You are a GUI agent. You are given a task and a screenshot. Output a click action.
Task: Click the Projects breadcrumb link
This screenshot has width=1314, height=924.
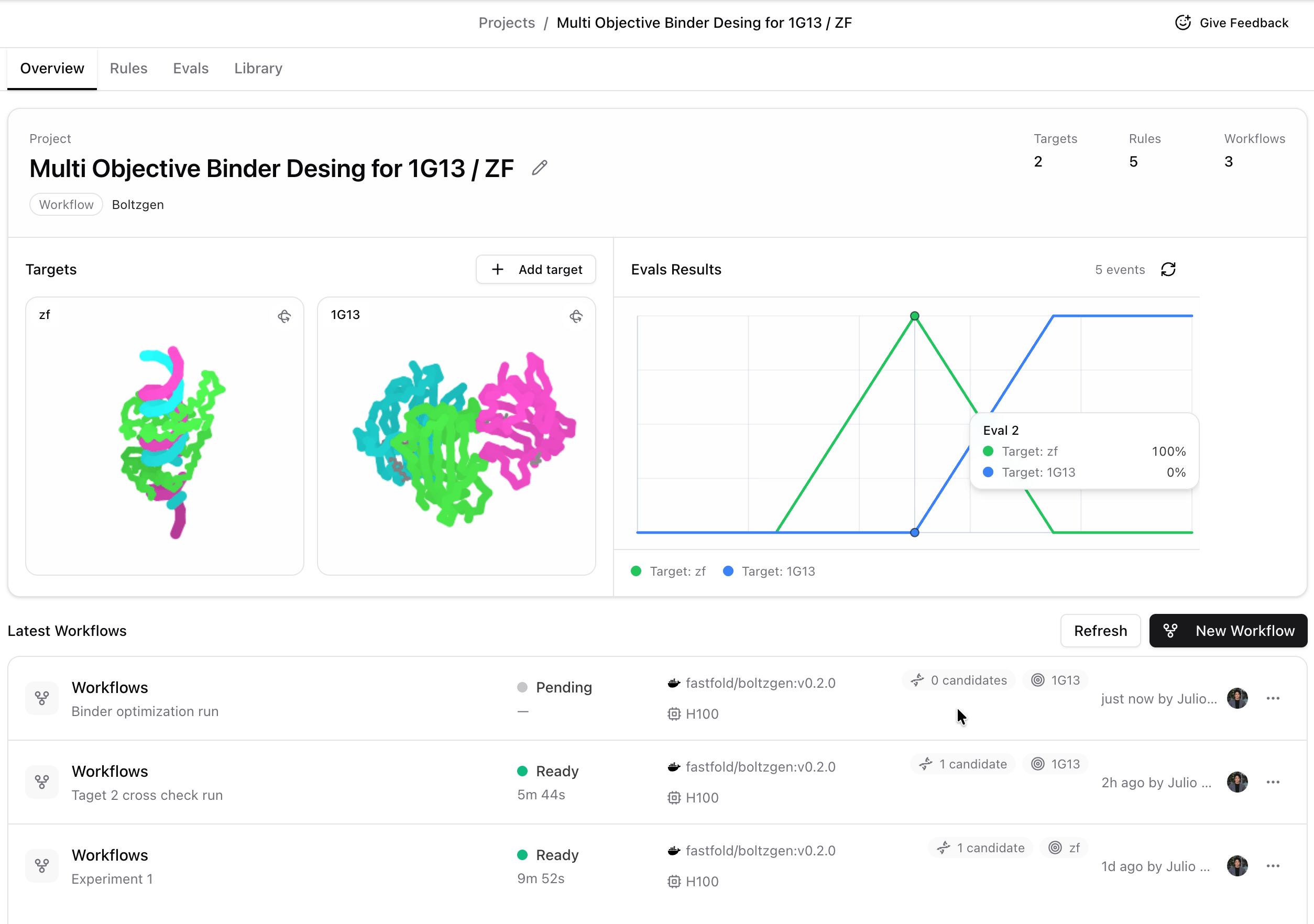(507, 23)
